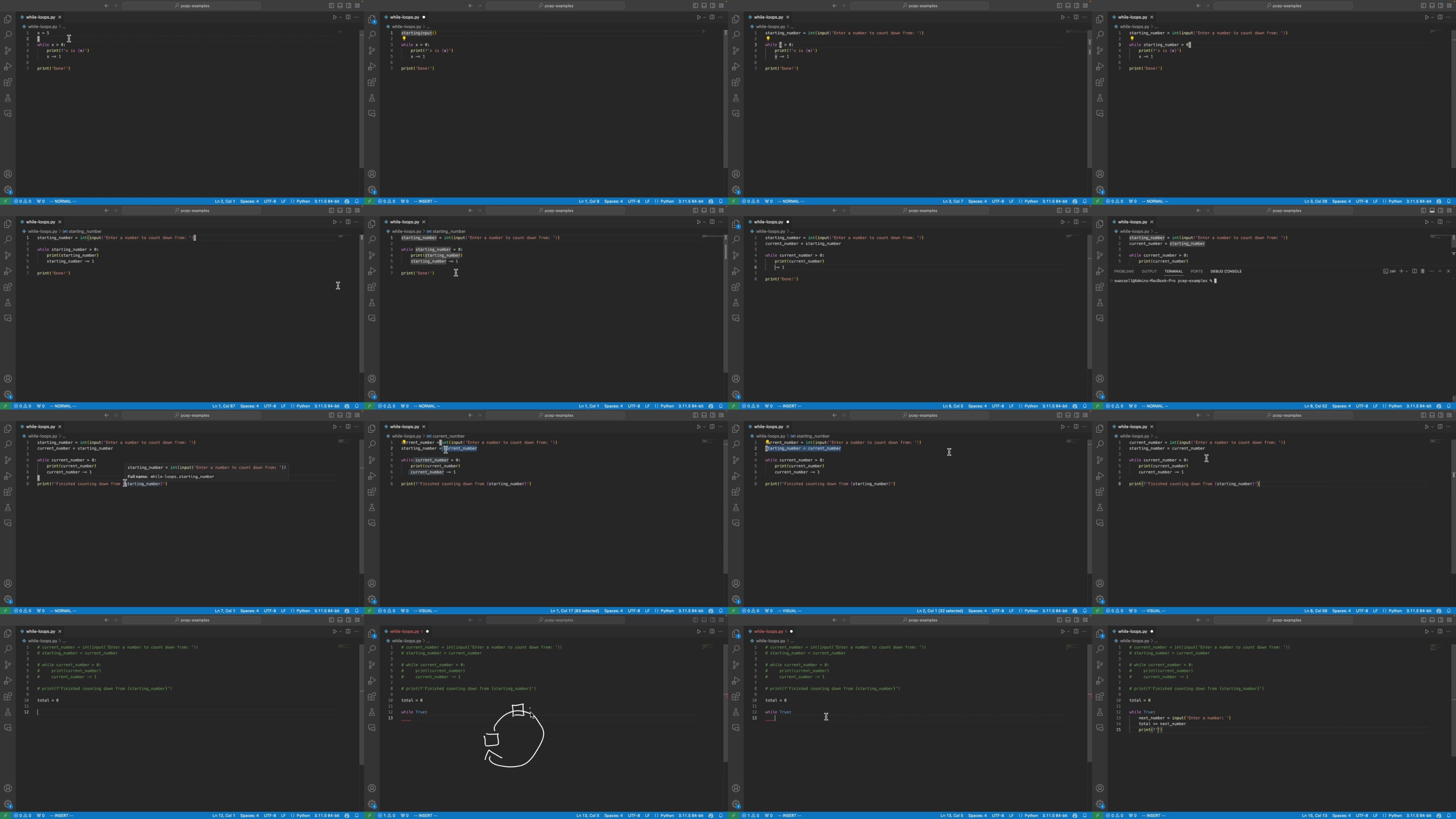Open terminal panel's more actions ellipsis

click(x=1432, y=271)
